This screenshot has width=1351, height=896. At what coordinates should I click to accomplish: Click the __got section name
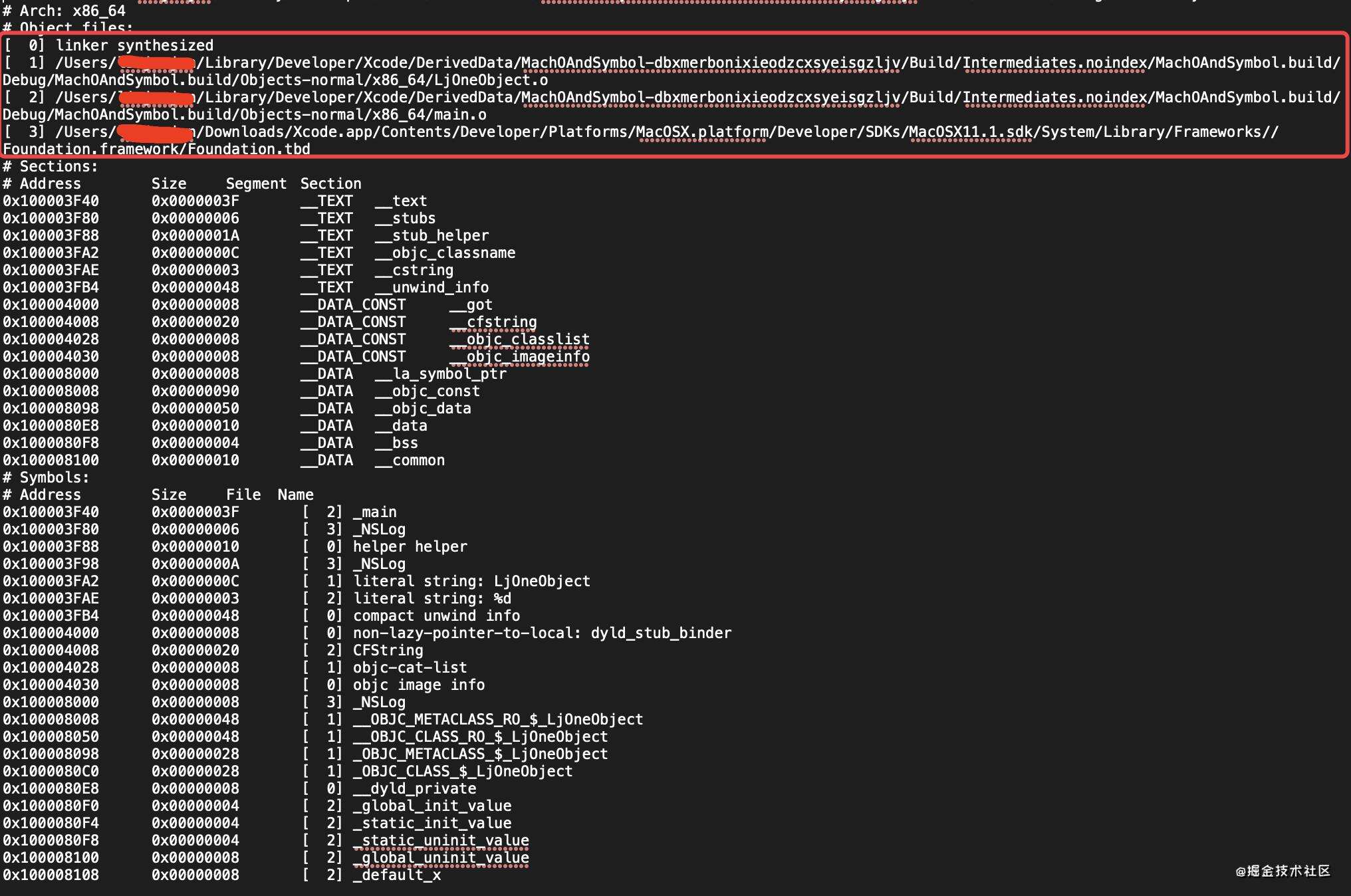click(471, 304)
